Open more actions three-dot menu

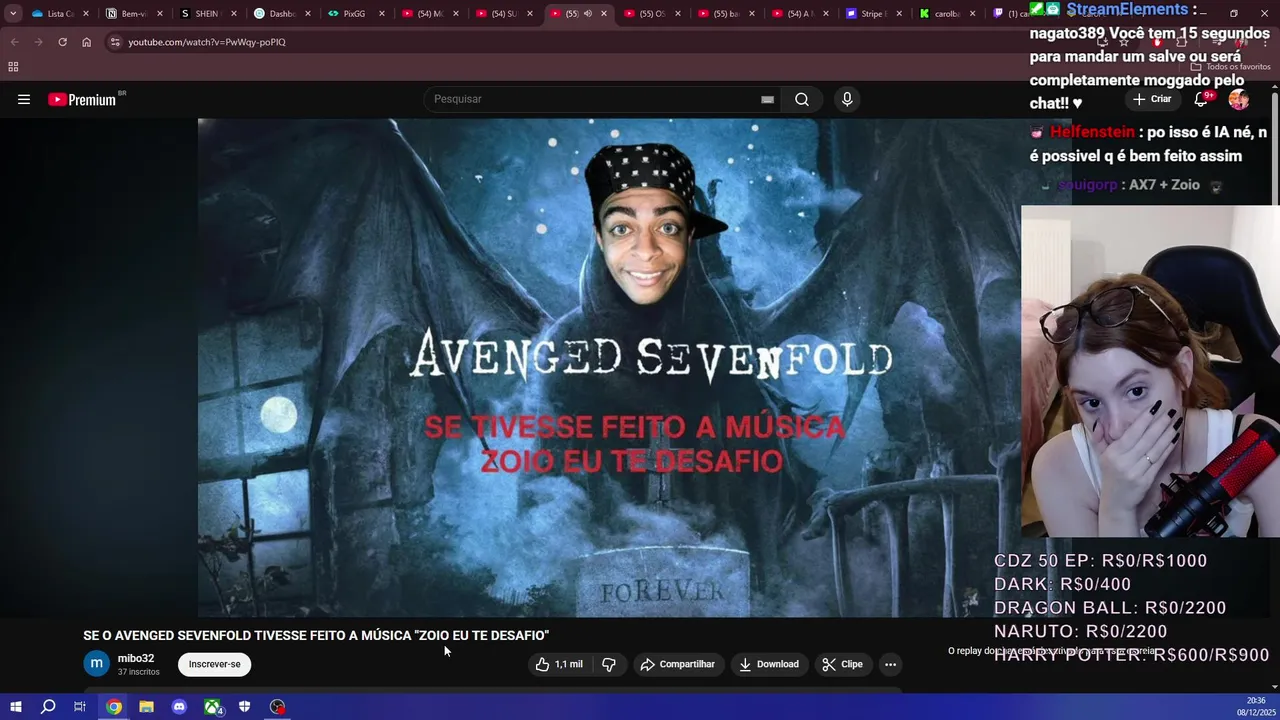pyautogui.click(x=890, y=664)
